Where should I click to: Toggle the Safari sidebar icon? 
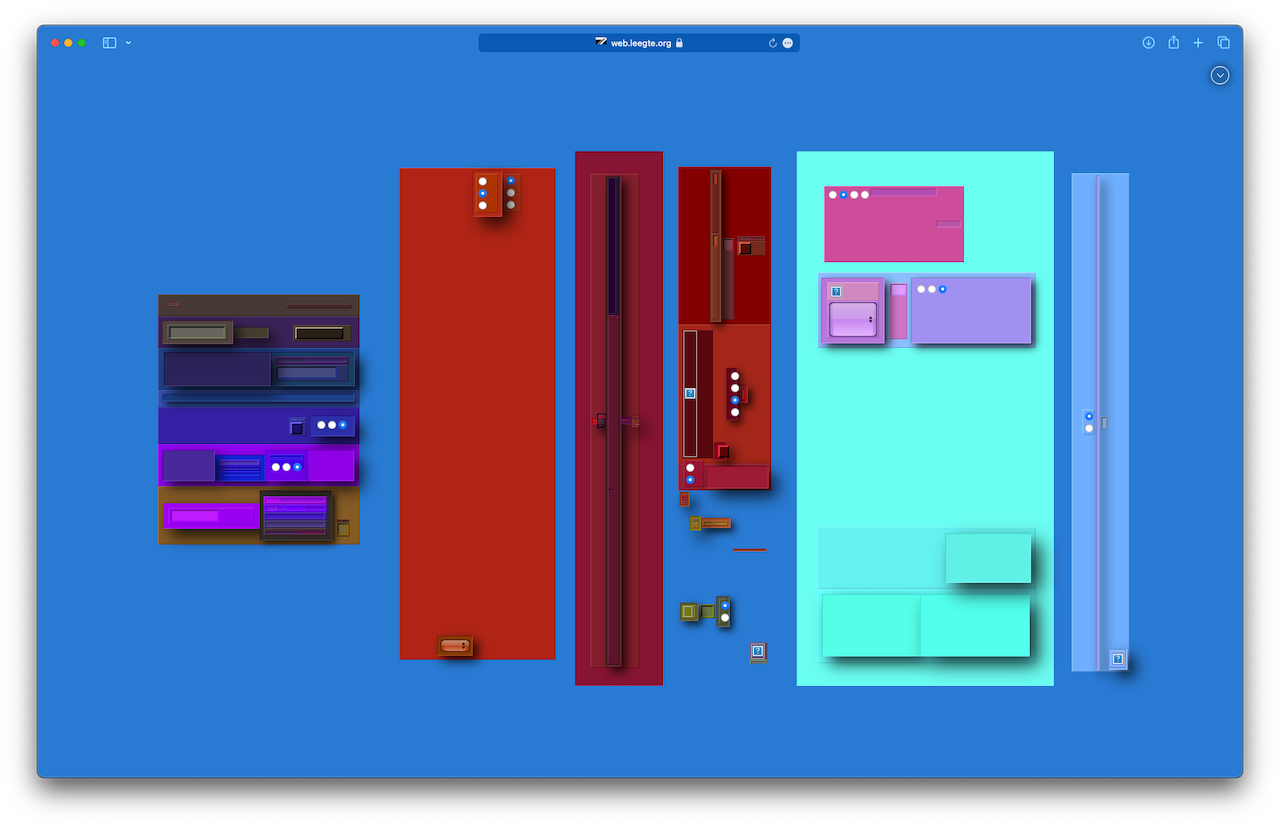point(109,43)
